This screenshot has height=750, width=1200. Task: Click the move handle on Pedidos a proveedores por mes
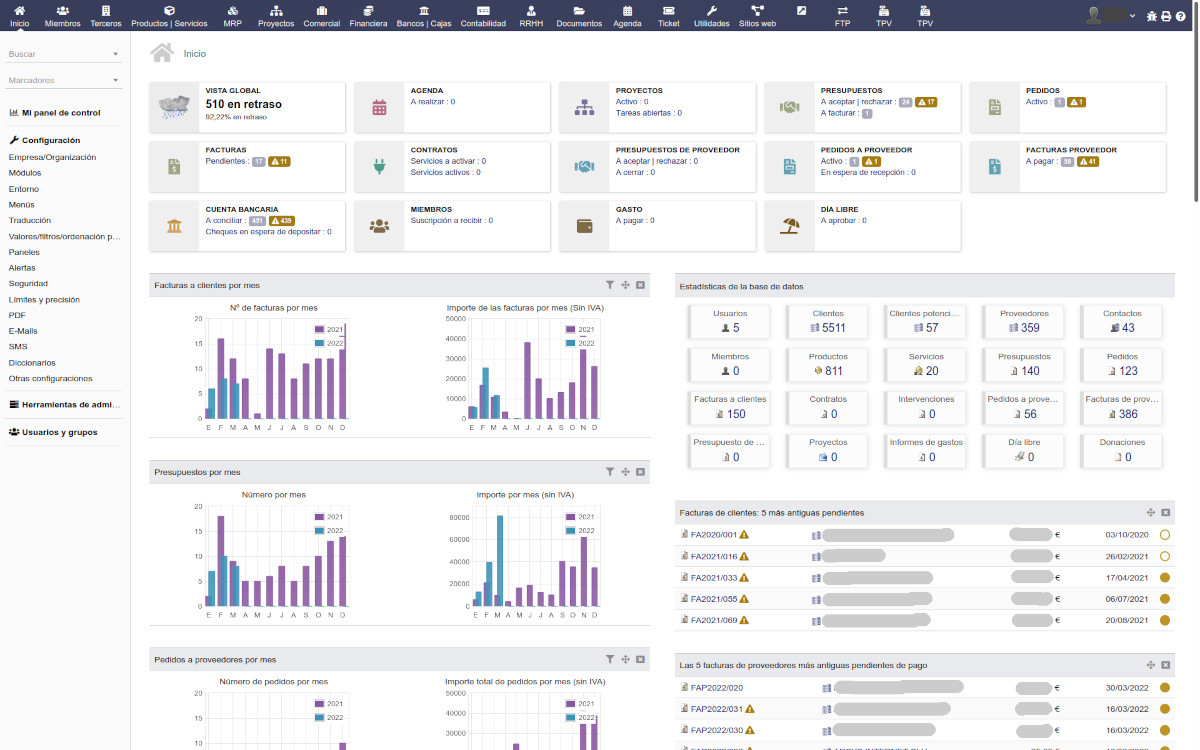tap(625, 659)
